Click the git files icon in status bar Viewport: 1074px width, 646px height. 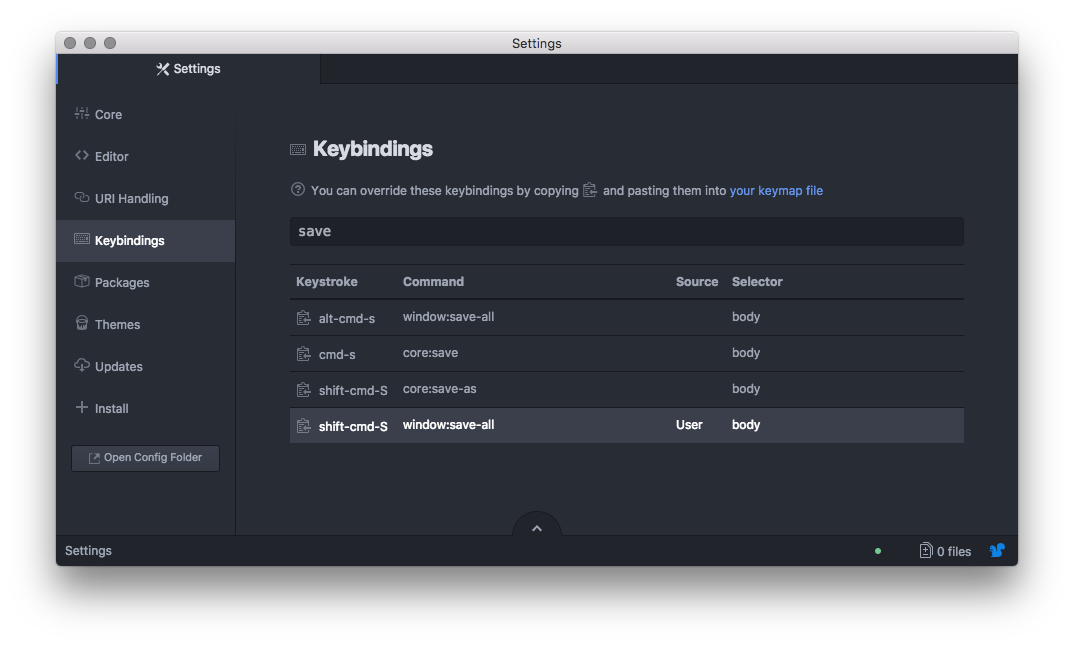pyautogui.click(x=925, y=550)
